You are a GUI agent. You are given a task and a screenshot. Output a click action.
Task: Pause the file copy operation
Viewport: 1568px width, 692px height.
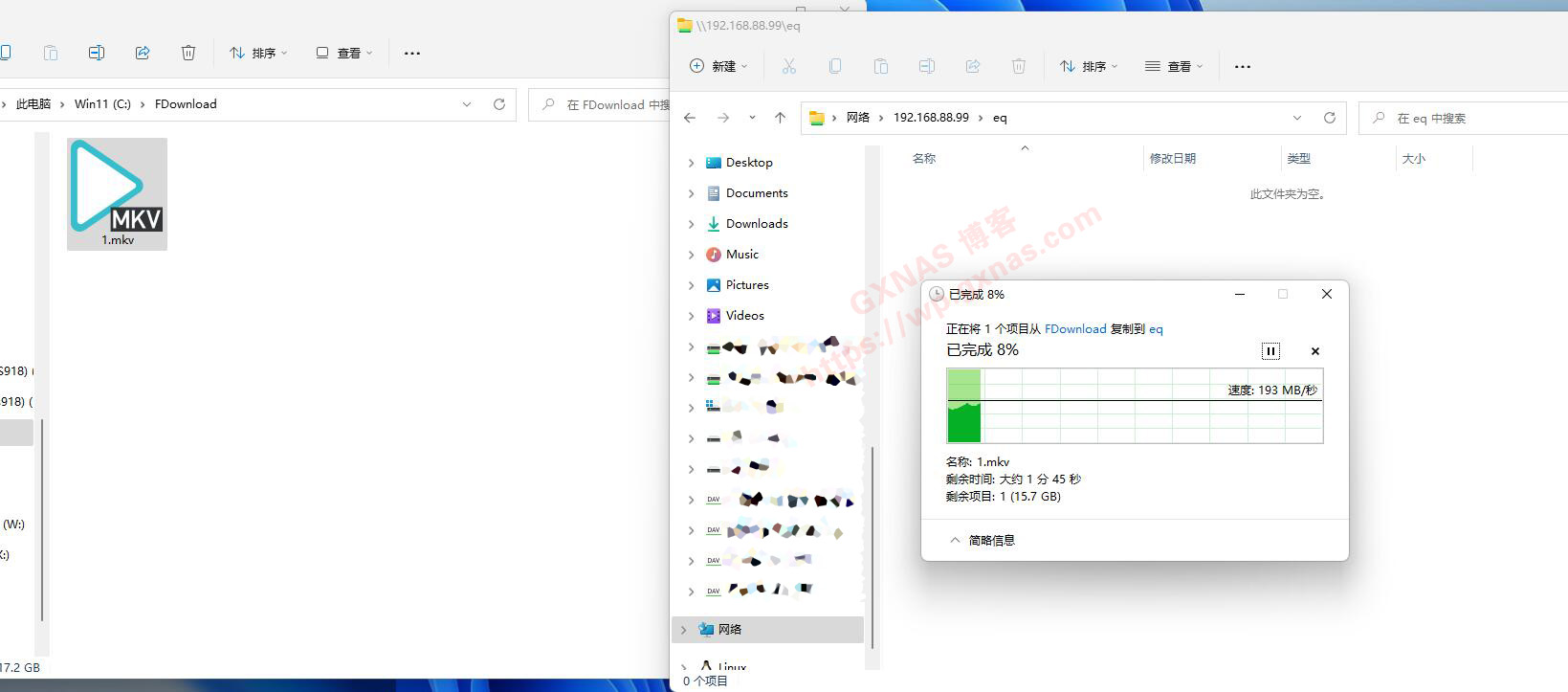(1270, 351)
